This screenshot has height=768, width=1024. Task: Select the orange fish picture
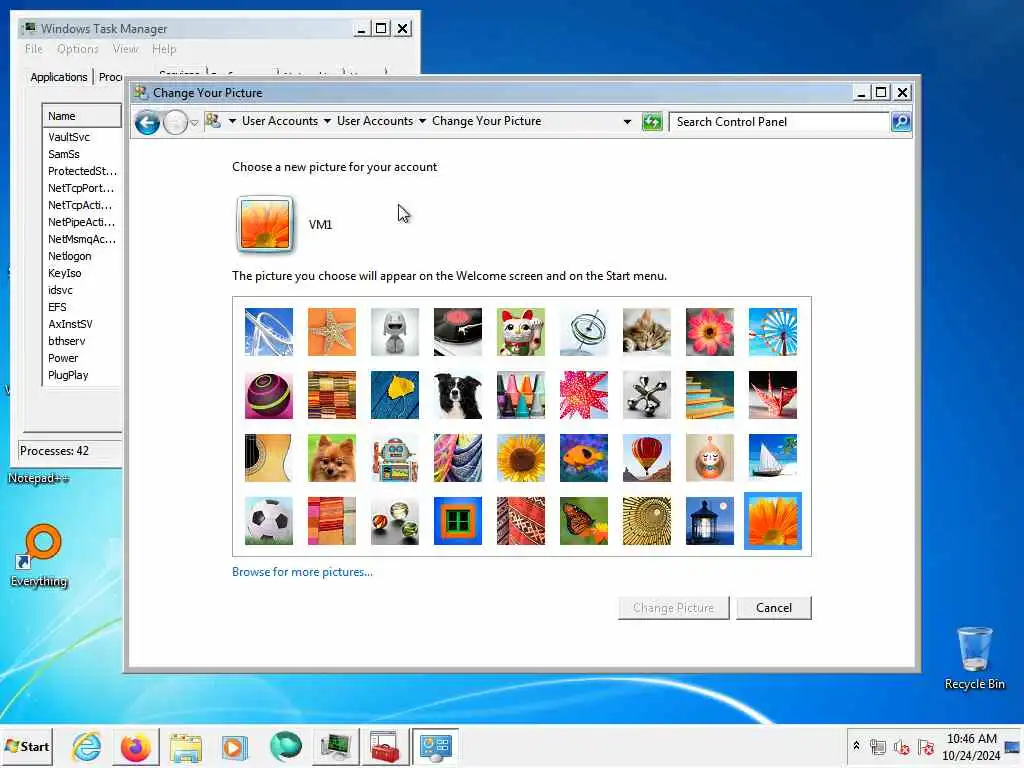[x=584, y=458]
